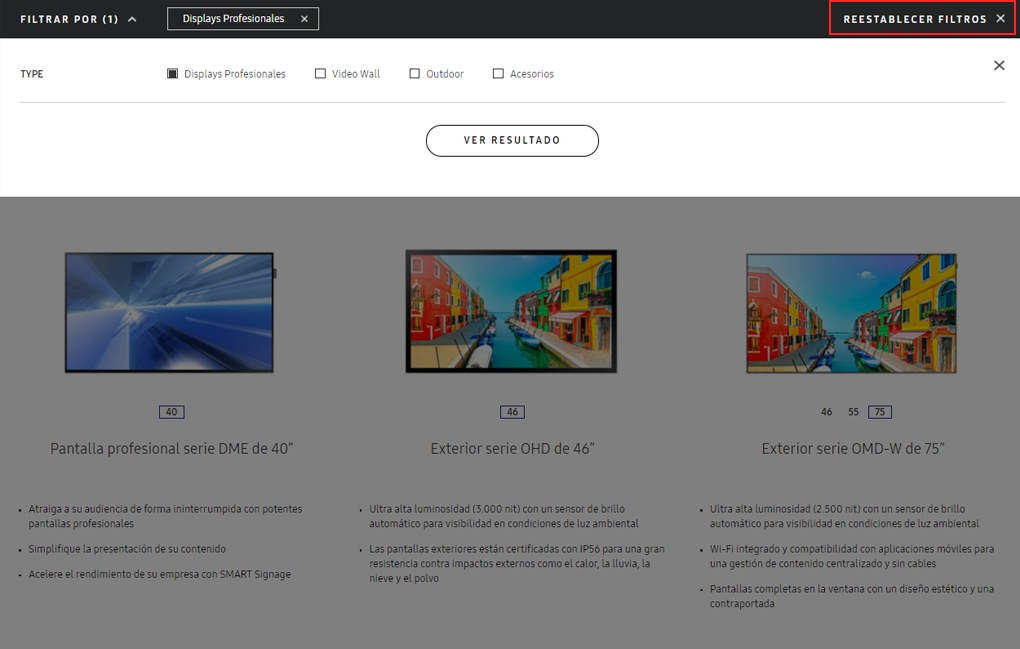Click the TYPE filter label
The width and height of the screenshot is (1020, 649).
pos(32,74)
